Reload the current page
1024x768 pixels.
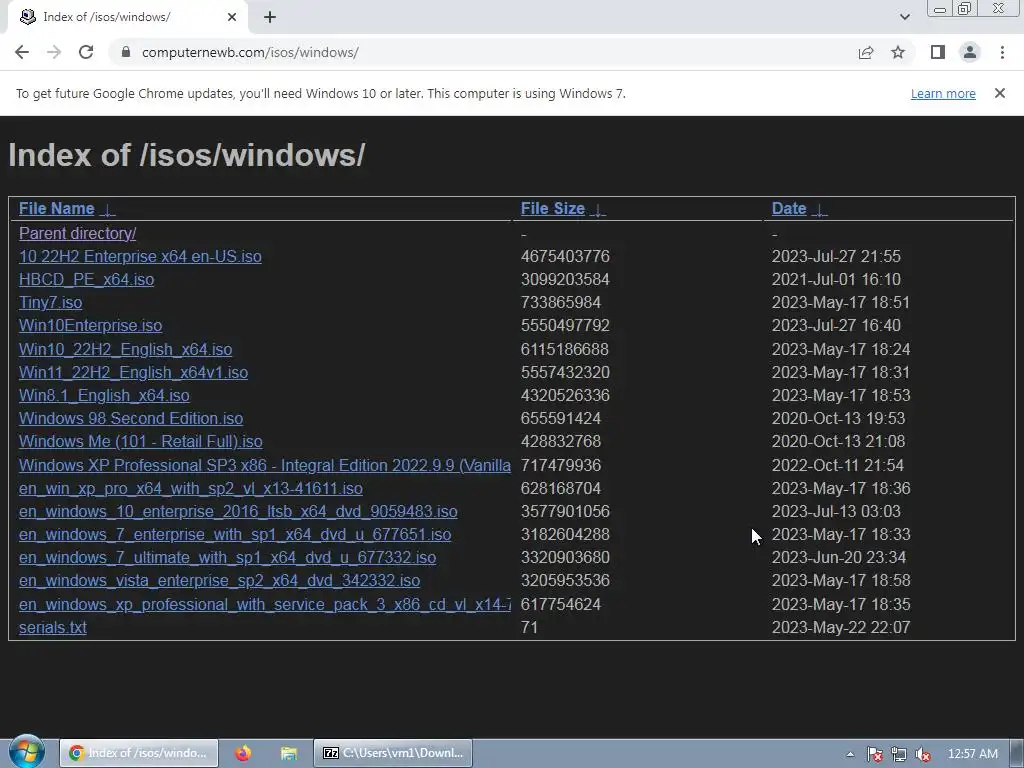[x=86, y=52]
